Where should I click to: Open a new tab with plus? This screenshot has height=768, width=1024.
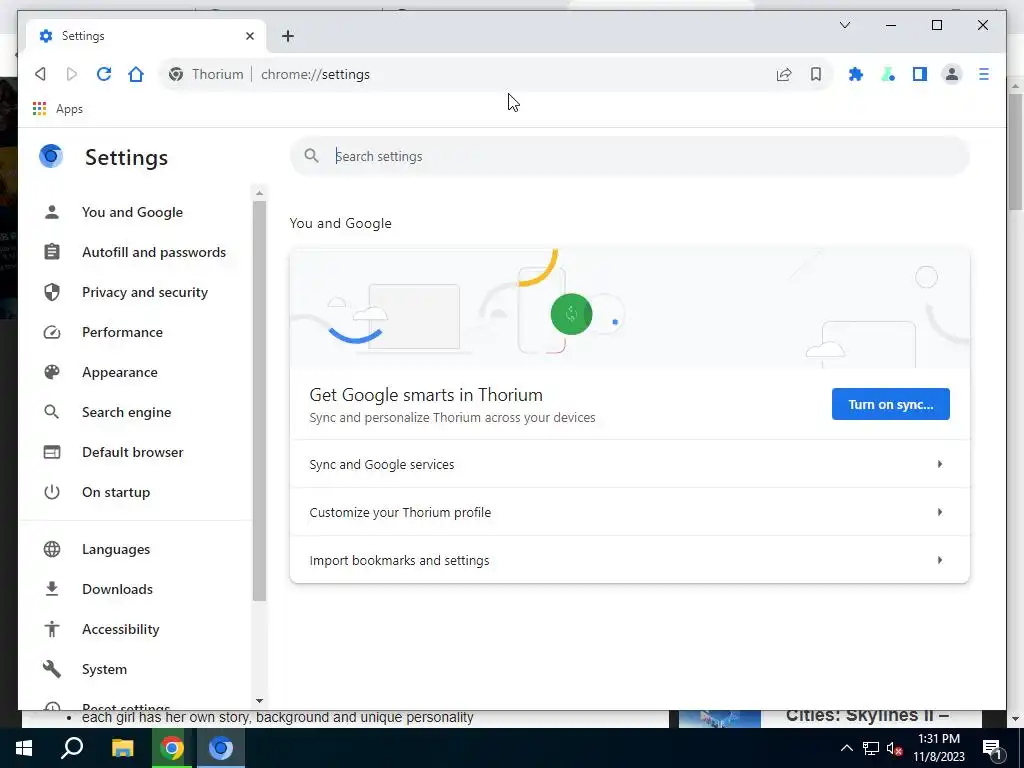click(288, 36)
